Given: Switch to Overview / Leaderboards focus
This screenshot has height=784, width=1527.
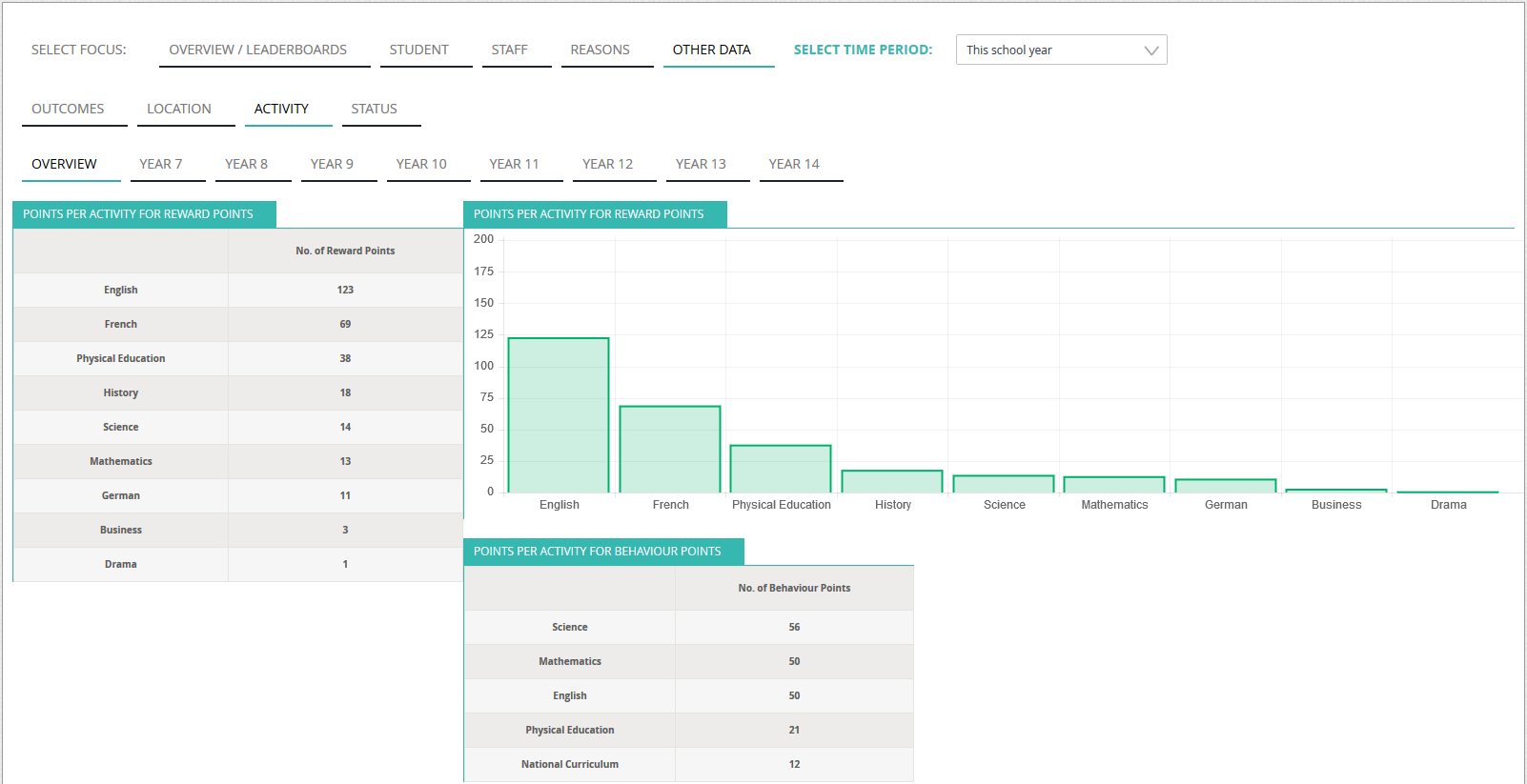Looking at the screenshot, I should 265,50.
